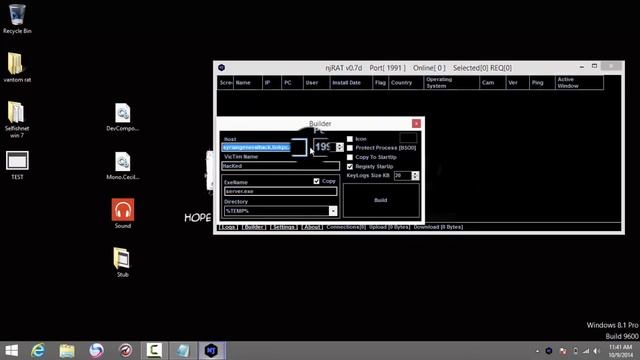Select the Mono.Cecil... file icon
Image resolution: width=640 pixels, height=360 pixels.
pos(122,166)
